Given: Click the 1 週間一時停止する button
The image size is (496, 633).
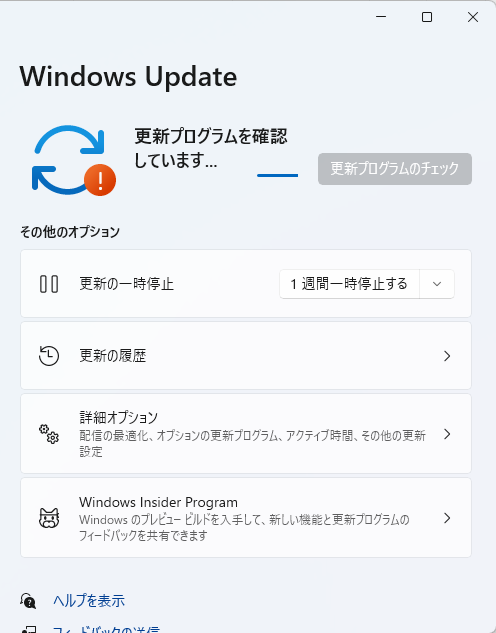Looking at the screenshot, I should [350, 284].
